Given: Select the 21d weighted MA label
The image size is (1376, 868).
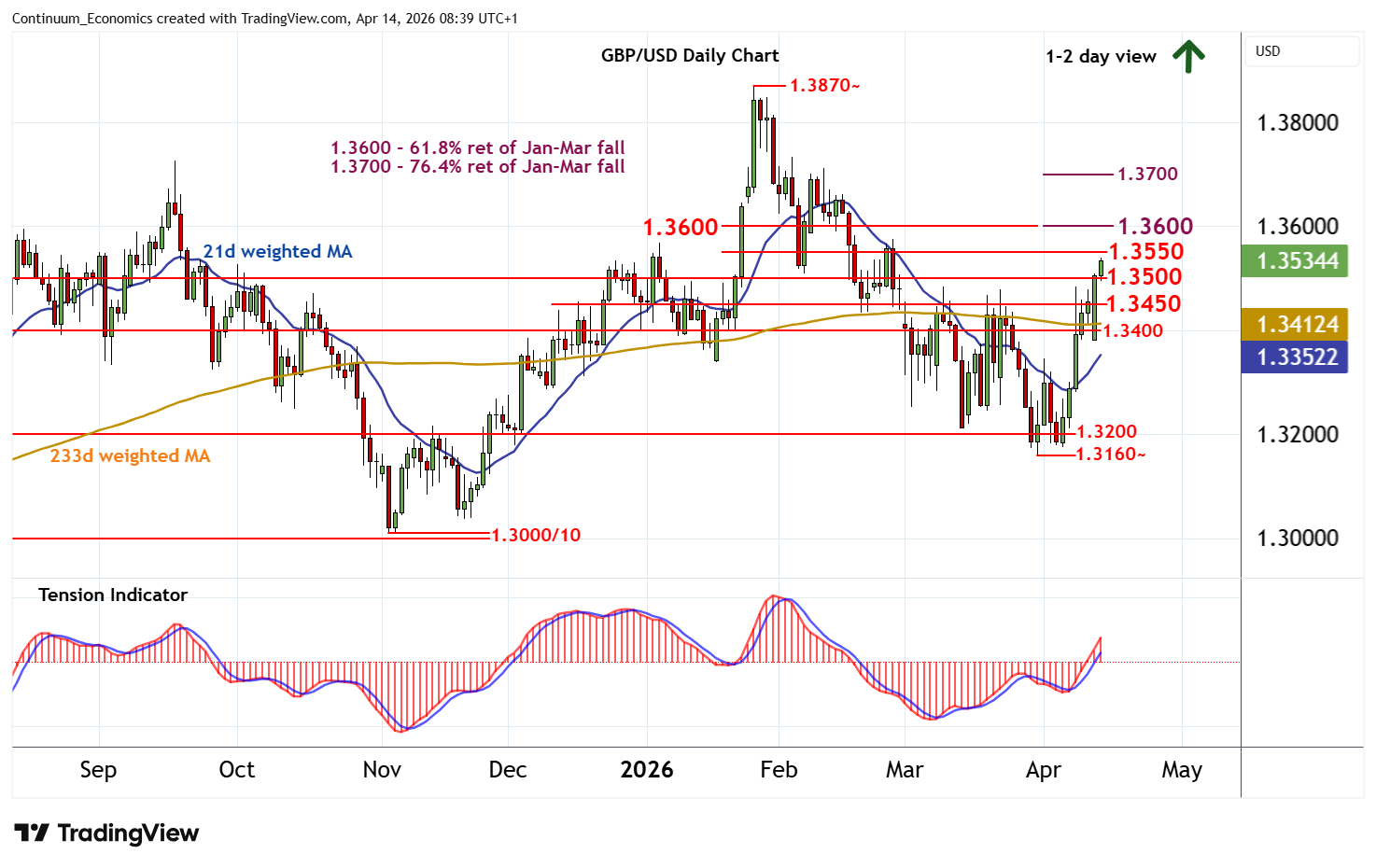Looking at the screenshot, I should click(x=277, y=252).
